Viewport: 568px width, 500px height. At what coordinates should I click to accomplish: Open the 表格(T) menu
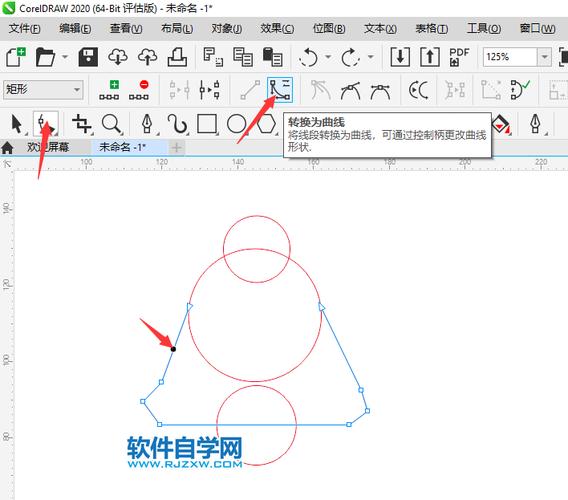click(431, 28)
